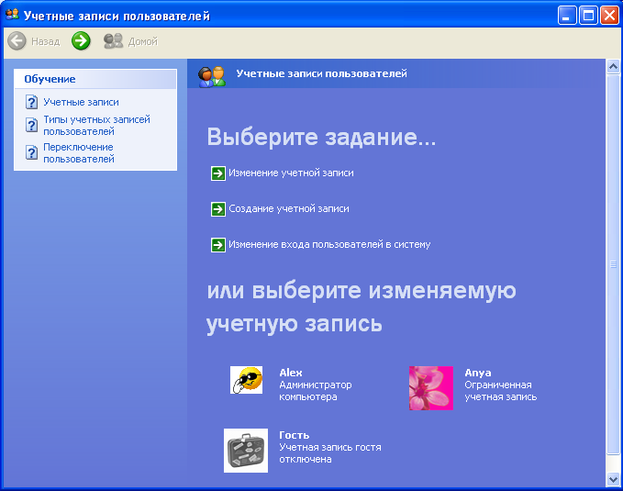Click the Назад toolbar label
Viewport: 623px width, 491px height.
click(x=46, y=41)
